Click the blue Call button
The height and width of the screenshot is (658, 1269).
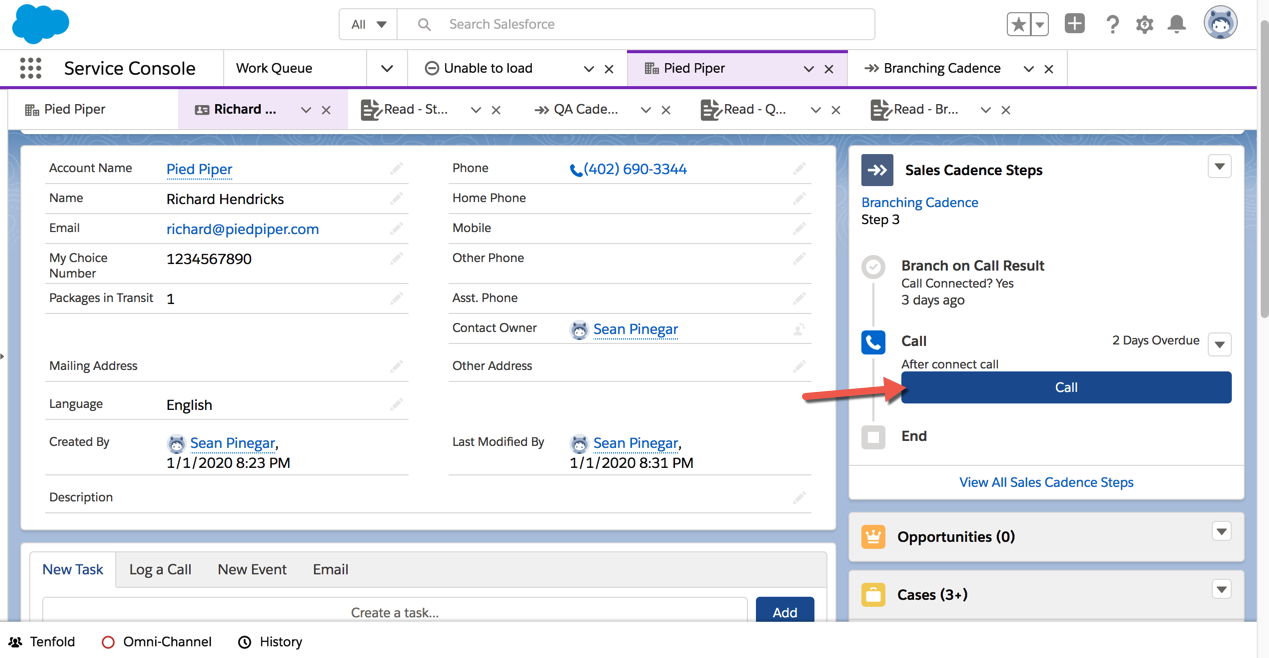click(x=1066, y=387)
